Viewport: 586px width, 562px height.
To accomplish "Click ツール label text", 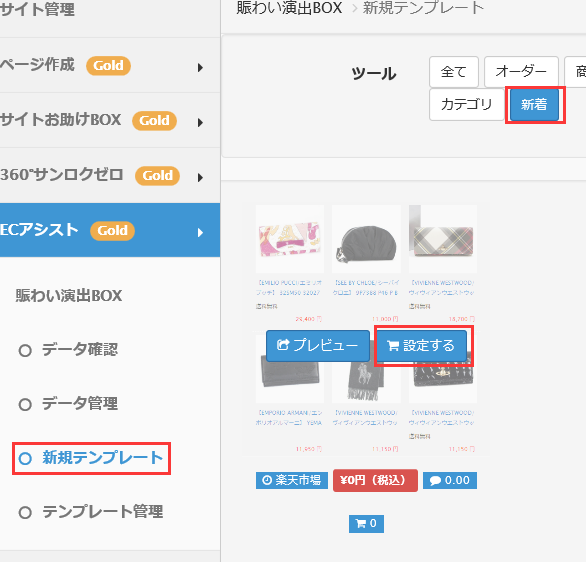I will click(x=374, y=73).
